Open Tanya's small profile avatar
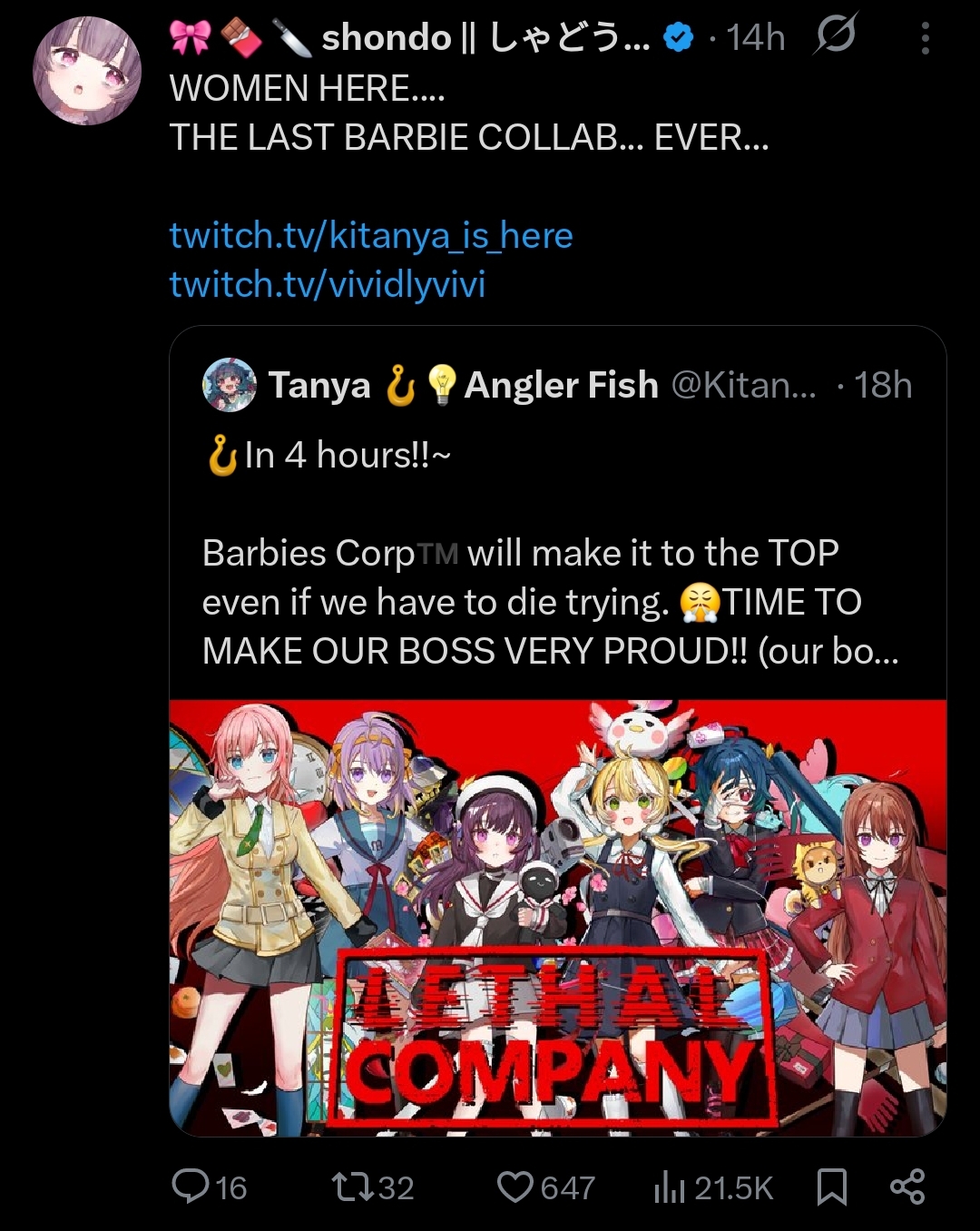The image size is (980, 1231). pyautogui.click(x=230, y=385)
